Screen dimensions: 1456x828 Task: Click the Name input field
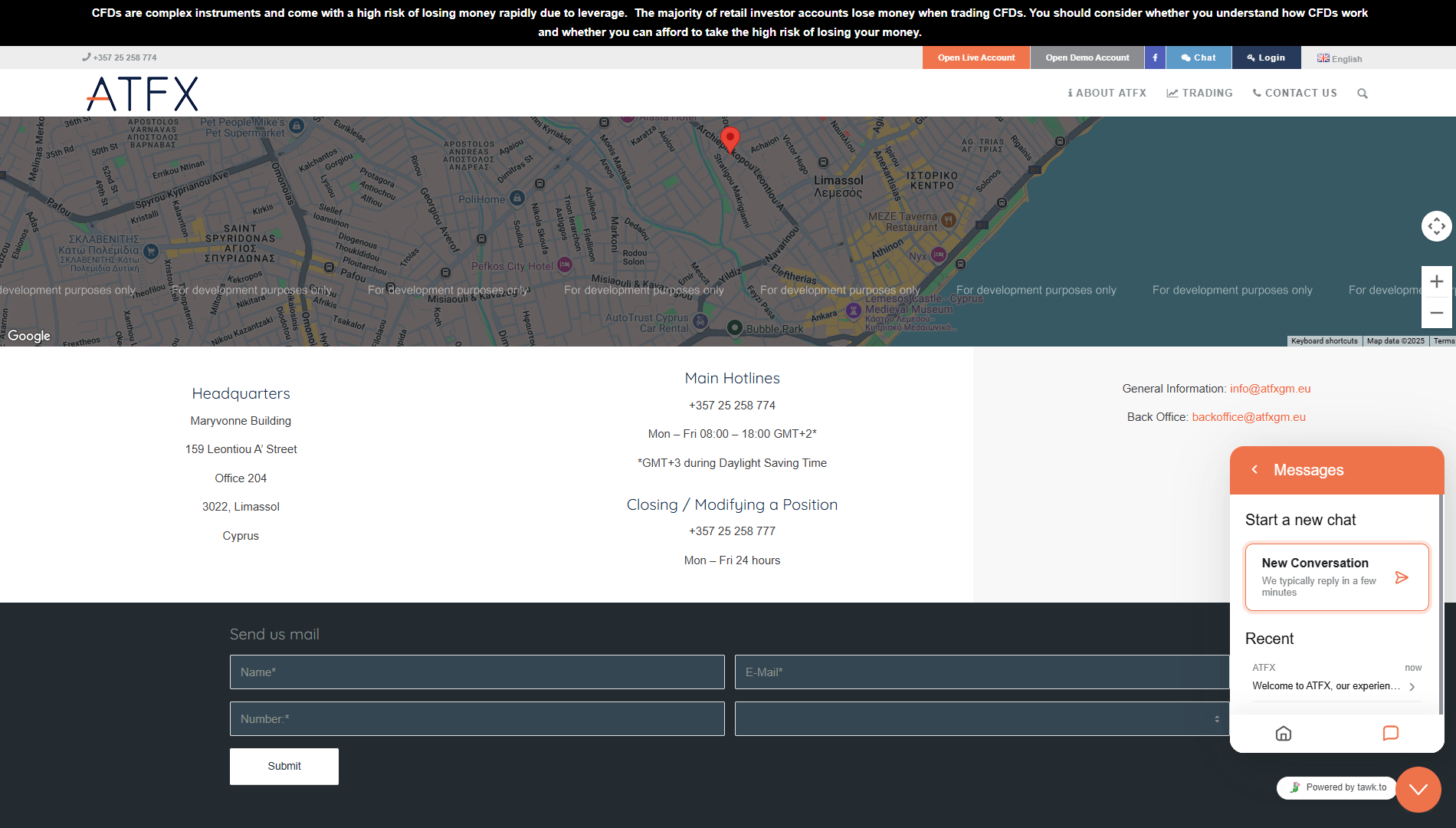pos(477,672)
